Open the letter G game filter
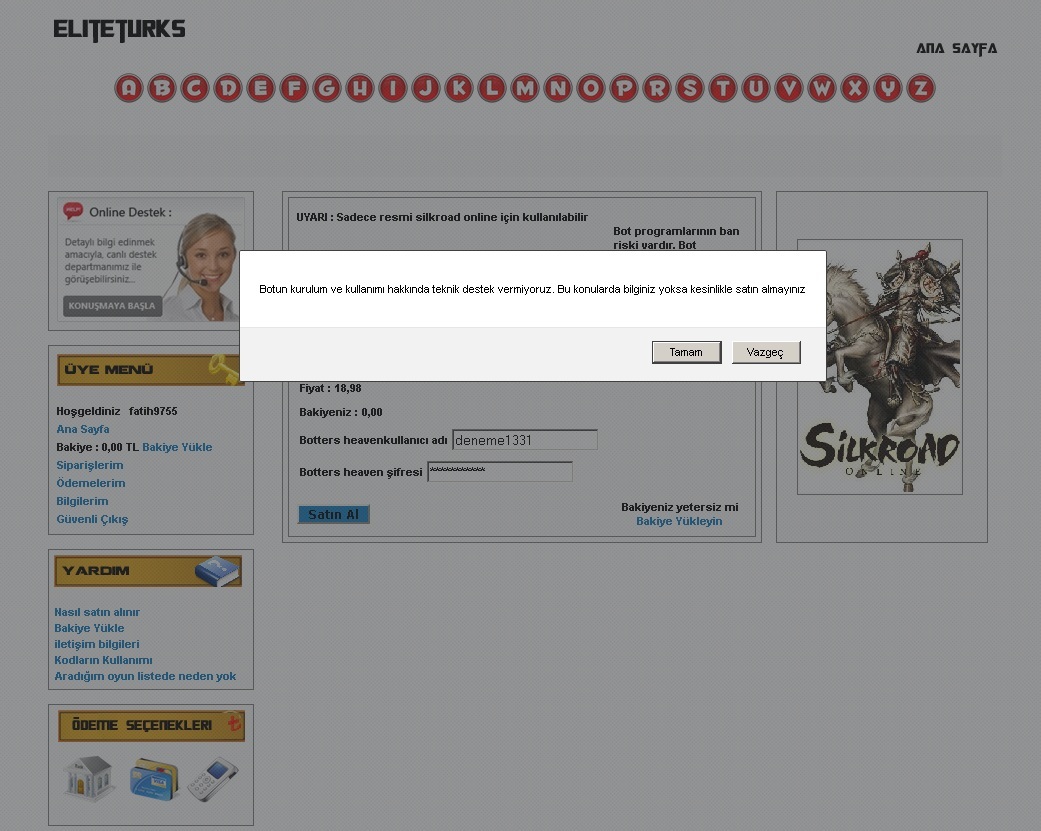The image size is (1041, 831). (x=327, y=88)
